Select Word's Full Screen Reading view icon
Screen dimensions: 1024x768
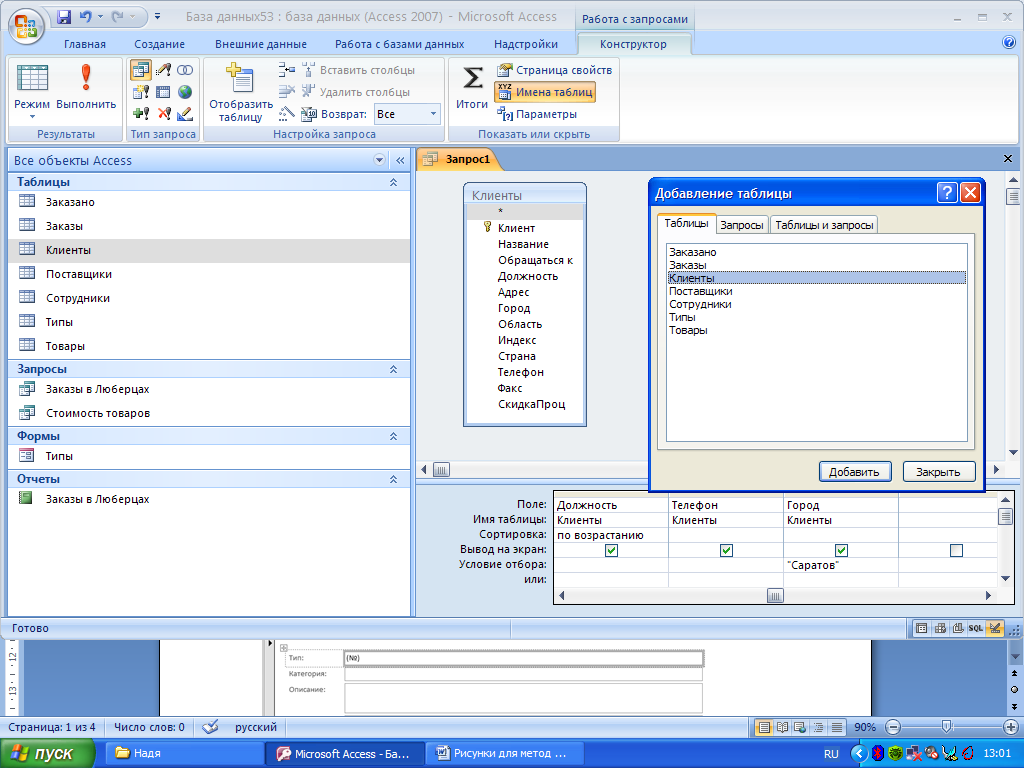(782, 727)
